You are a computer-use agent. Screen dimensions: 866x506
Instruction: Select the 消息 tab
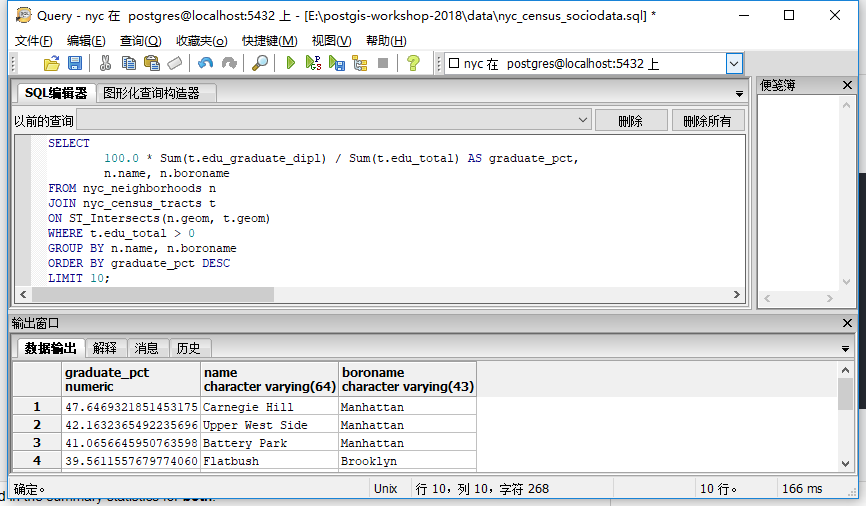tap(146, 348)
